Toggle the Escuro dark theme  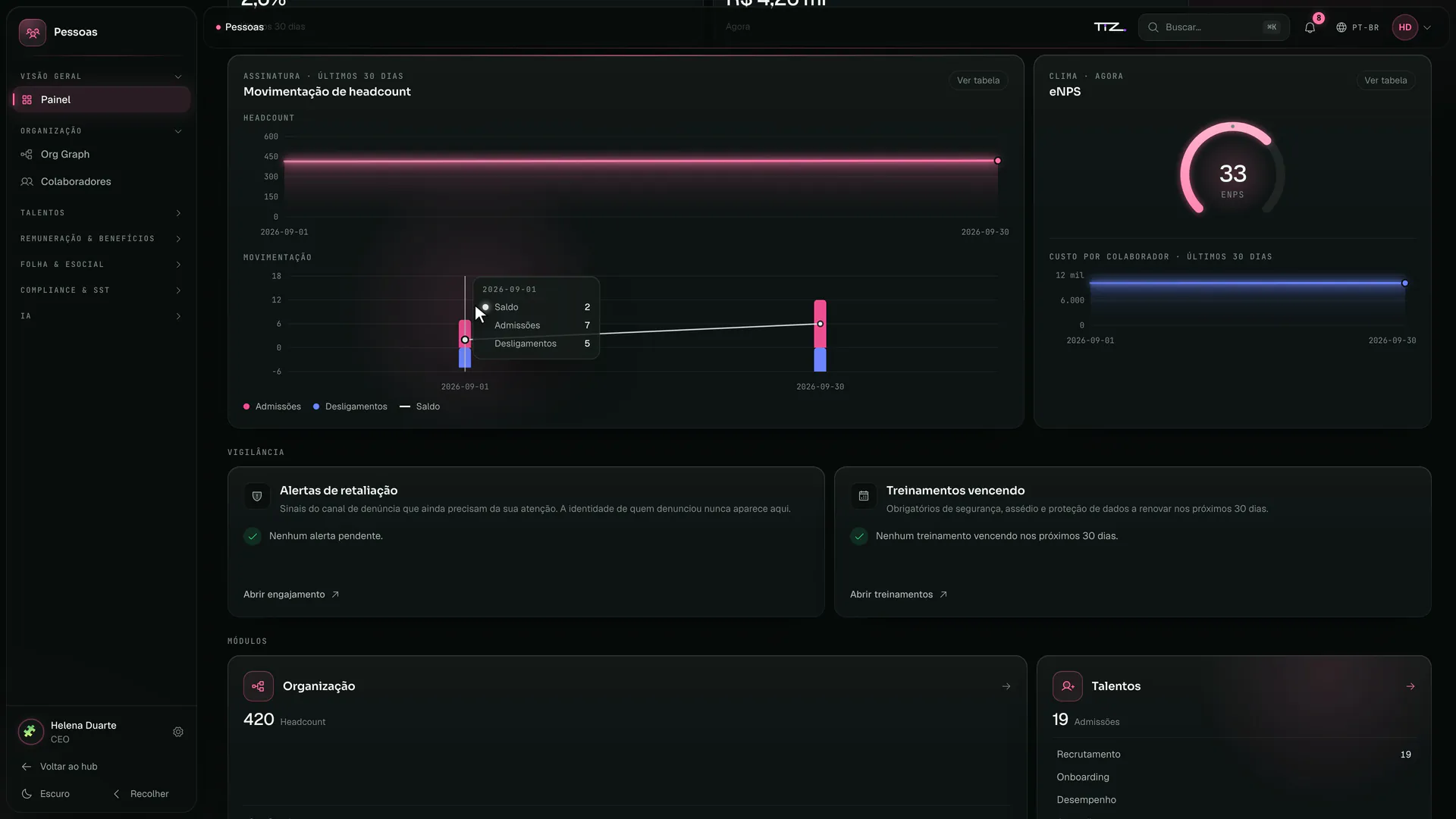click(46, 794)
